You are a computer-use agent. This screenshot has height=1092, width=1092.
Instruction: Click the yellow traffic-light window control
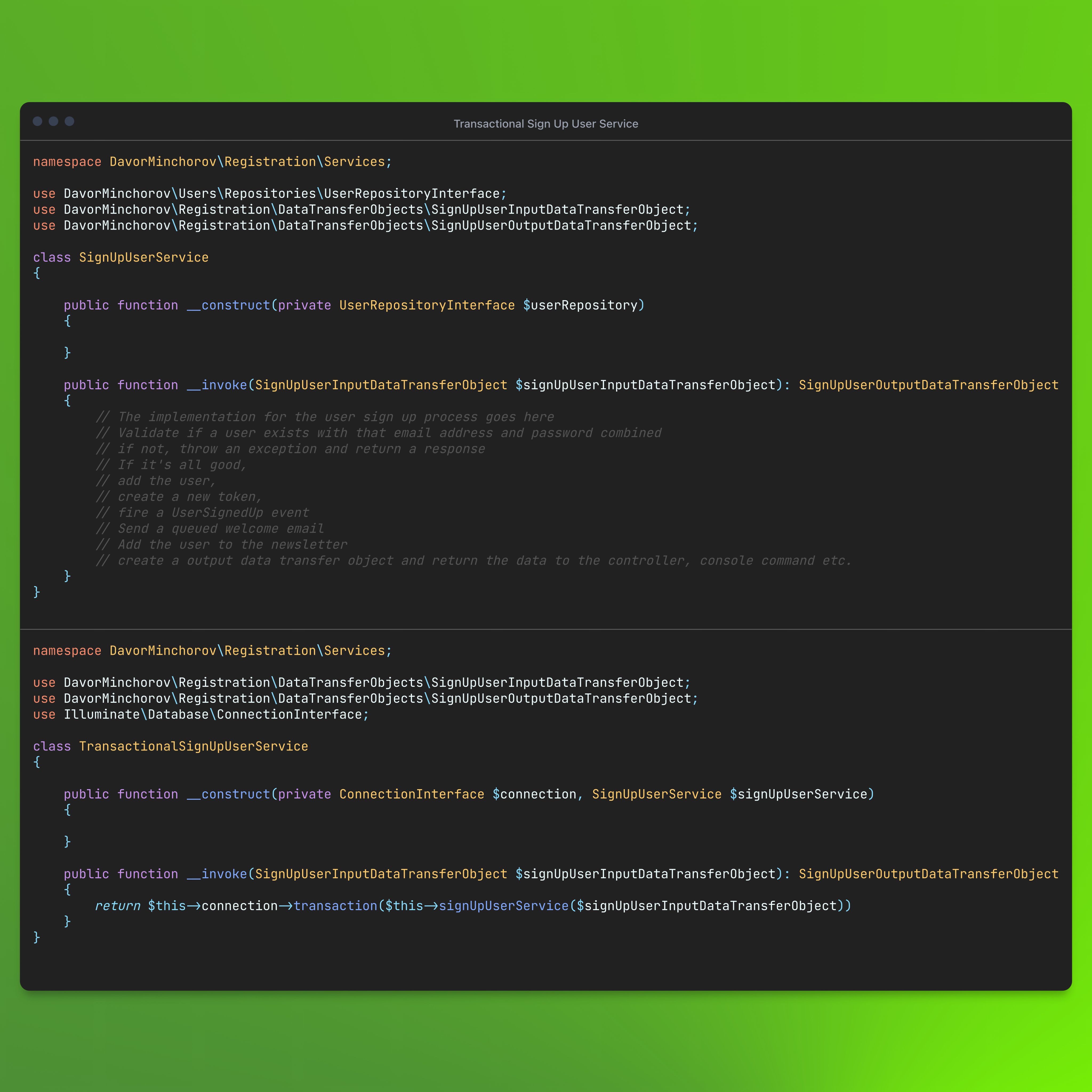[x=54, y=121]
